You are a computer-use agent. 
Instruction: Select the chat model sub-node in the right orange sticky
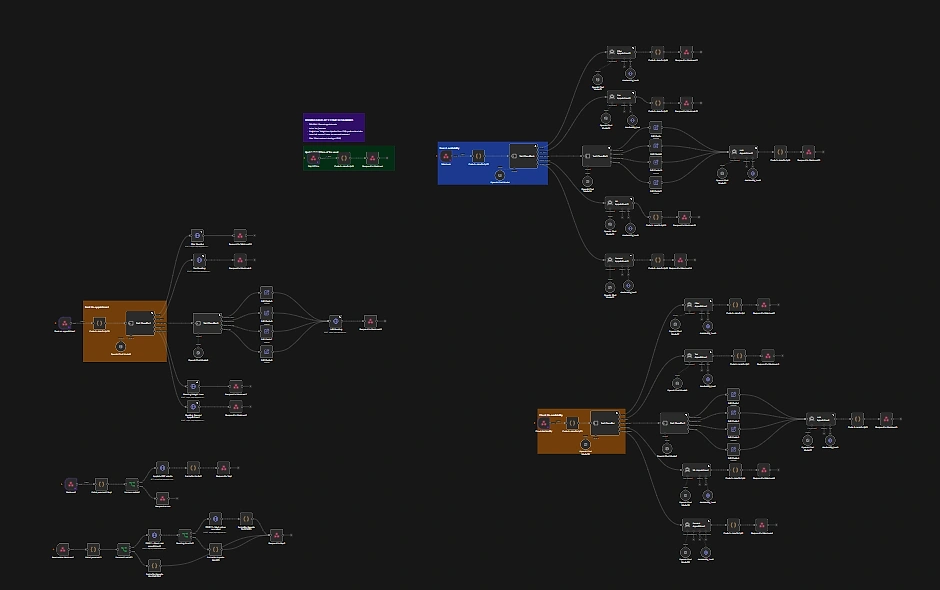pos(585,444)
